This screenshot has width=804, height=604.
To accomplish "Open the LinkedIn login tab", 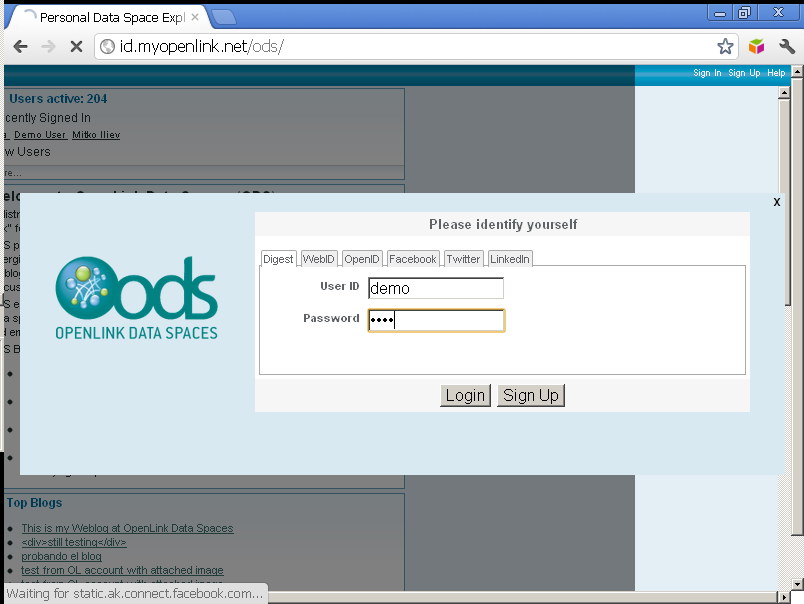I will pos(510,259).
